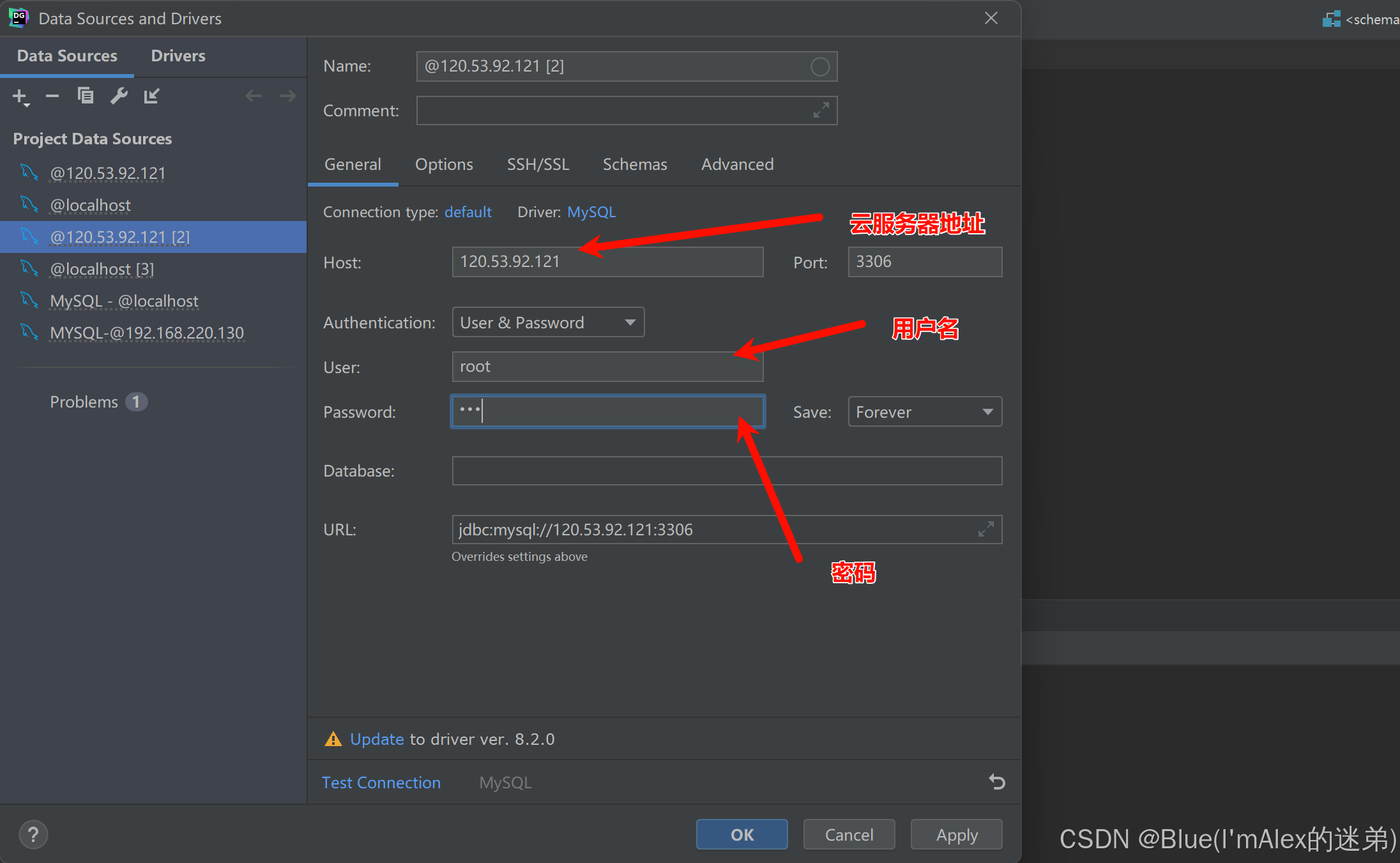1400x863 pixels.
Task: Click the schema icon in the background window
Action: pyautogui.click(x=1332, y=19)
